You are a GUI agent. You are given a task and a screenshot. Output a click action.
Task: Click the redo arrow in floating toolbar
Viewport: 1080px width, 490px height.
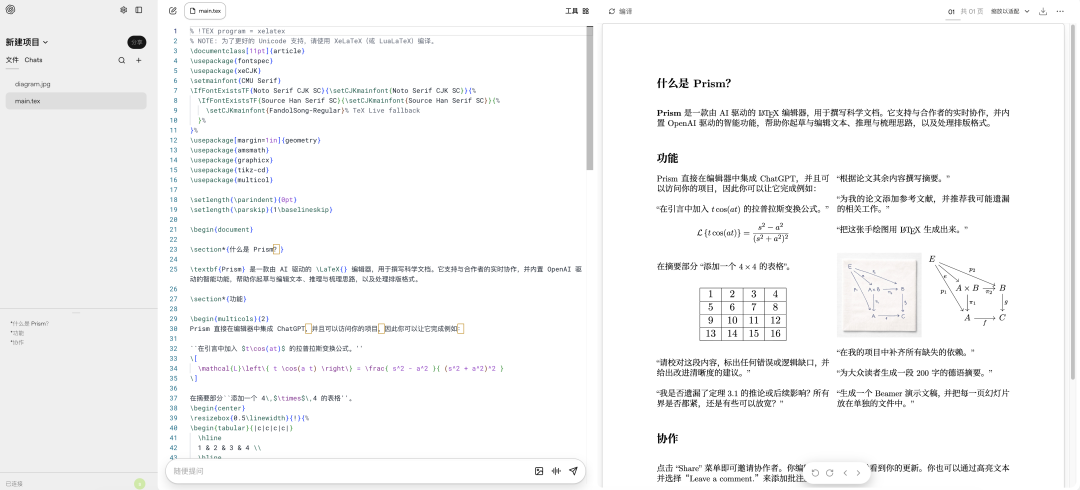click(x=829, y=473)
